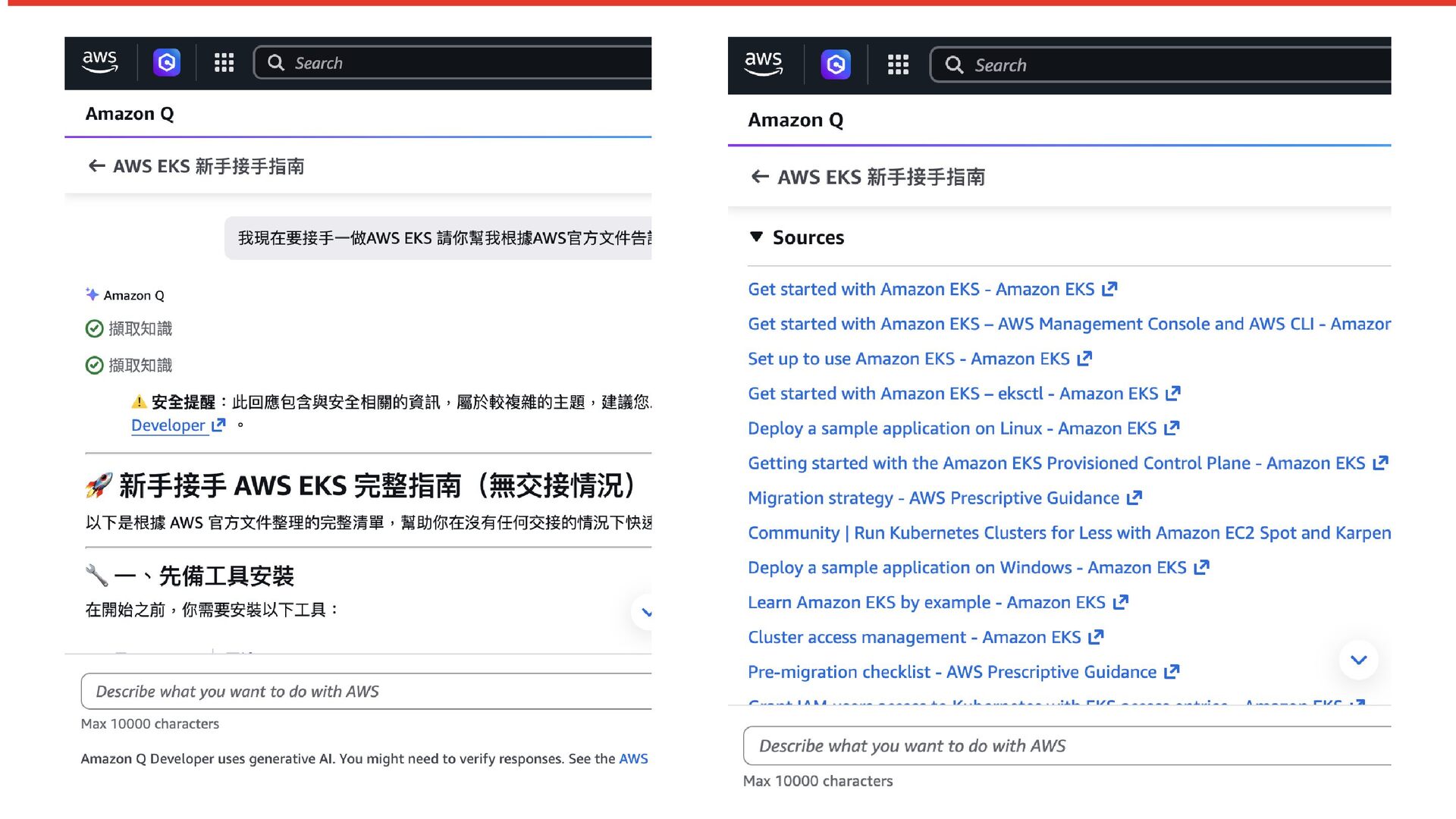The image size is (1456, 819).
Task: Click scroll-down chevron button in right panel
Action: [x=1358, y=660]
